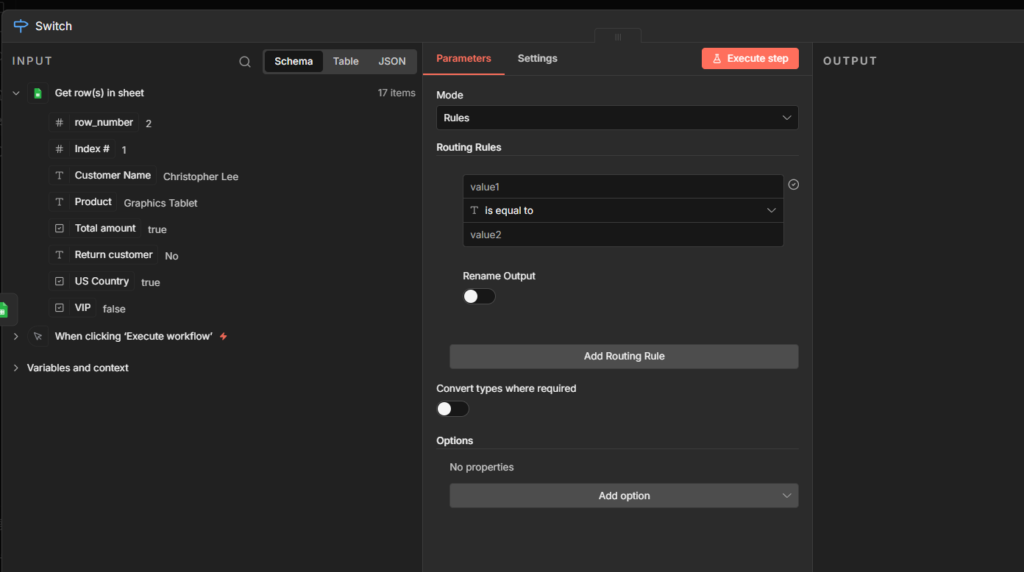Click the Google Sheets node icon

[x=38, y=93]
